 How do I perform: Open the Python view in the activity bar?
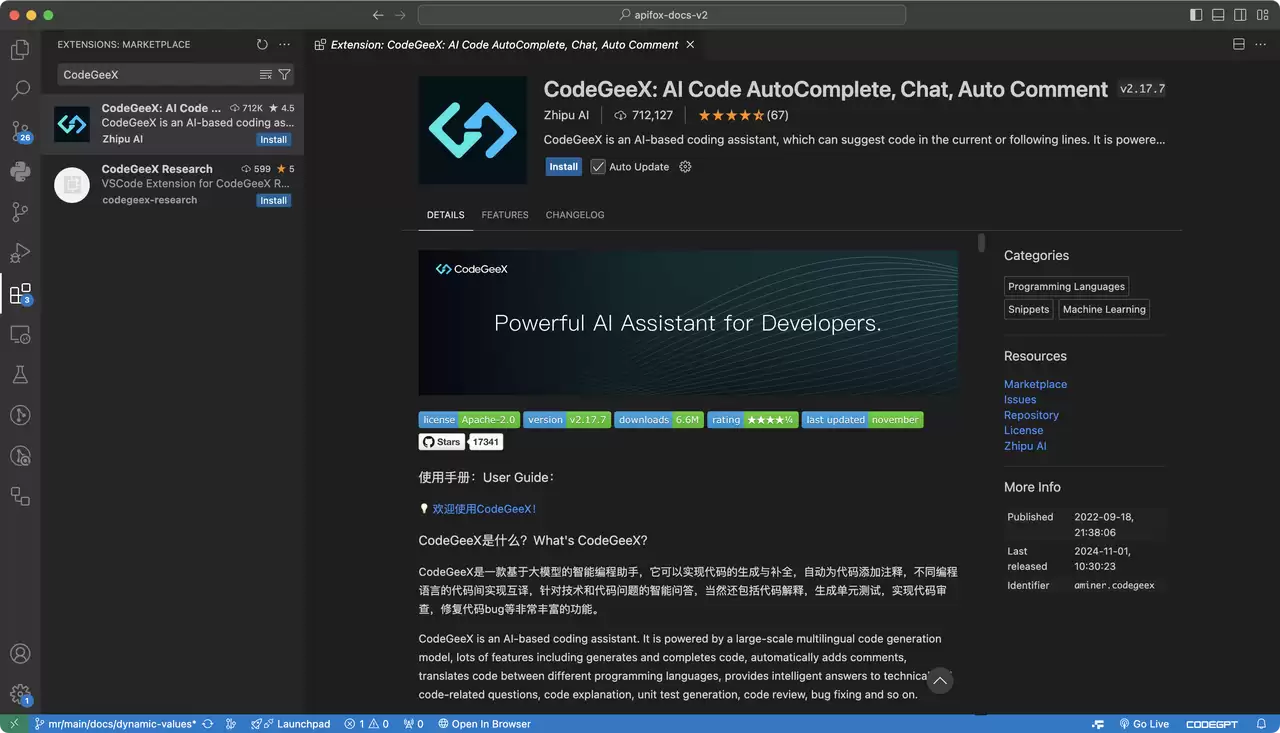(x=20, y=171)
